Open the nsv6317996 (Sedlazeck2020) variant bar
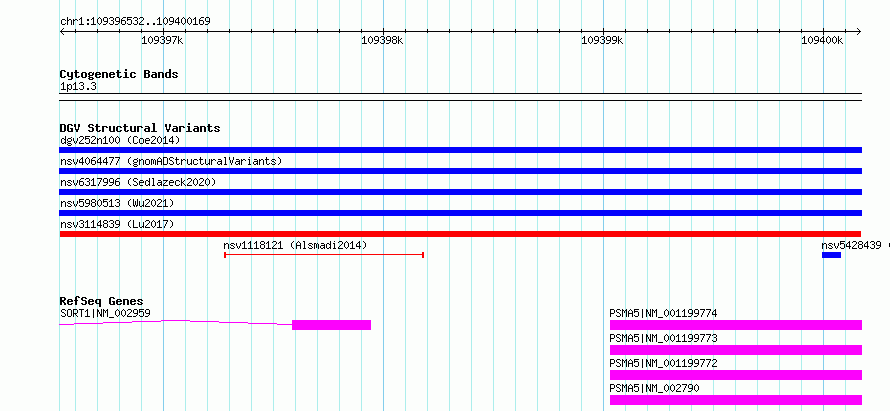Image resolution: width=890 pixels, height=411 pixels. point(460,192)
